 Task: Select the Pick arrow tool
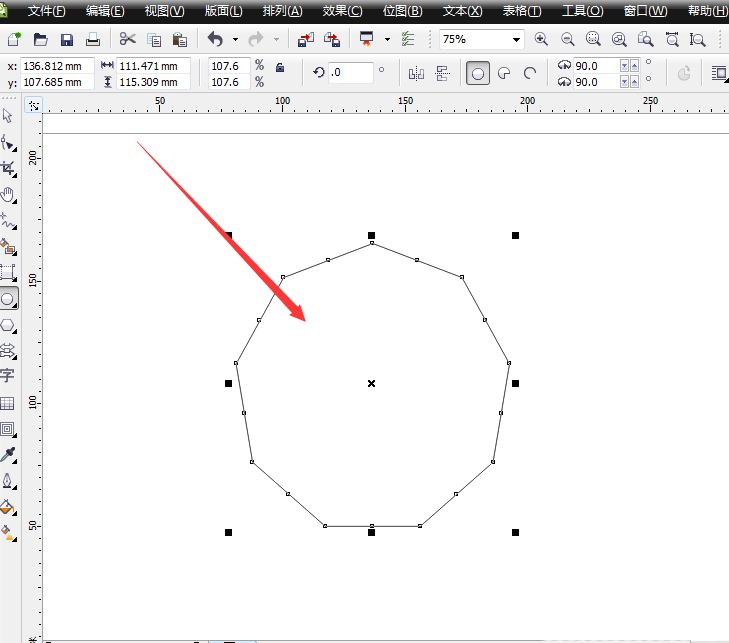click(8, 116)
